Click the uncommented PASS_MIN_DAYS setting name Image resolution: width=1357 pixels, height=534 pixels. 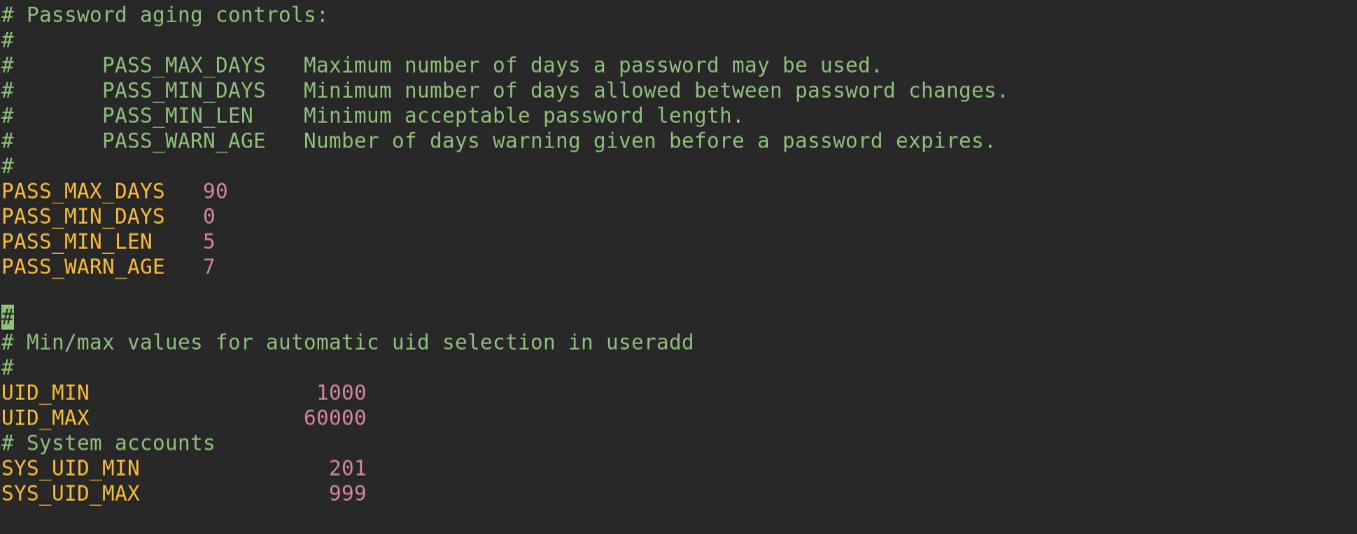pos(83,216)
